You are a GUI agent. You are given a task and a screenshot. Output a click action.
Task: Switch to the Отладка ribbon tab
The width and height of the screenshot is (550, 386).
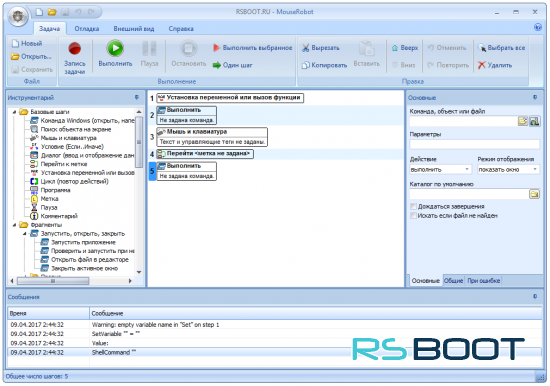(x=87, y=29)
